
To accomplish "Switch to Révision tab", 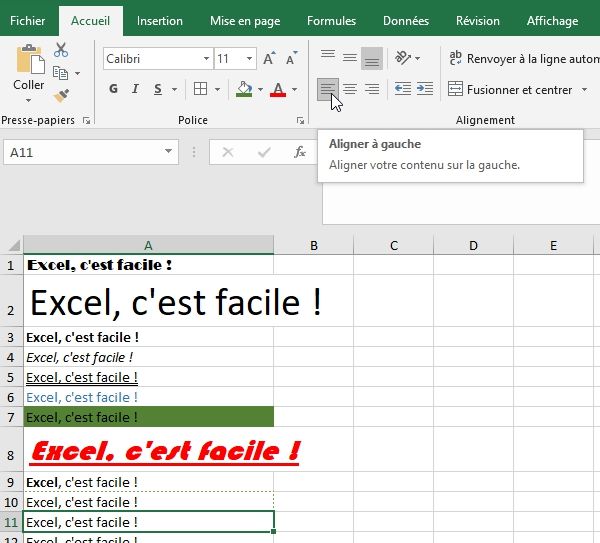I will click(478, 21).
